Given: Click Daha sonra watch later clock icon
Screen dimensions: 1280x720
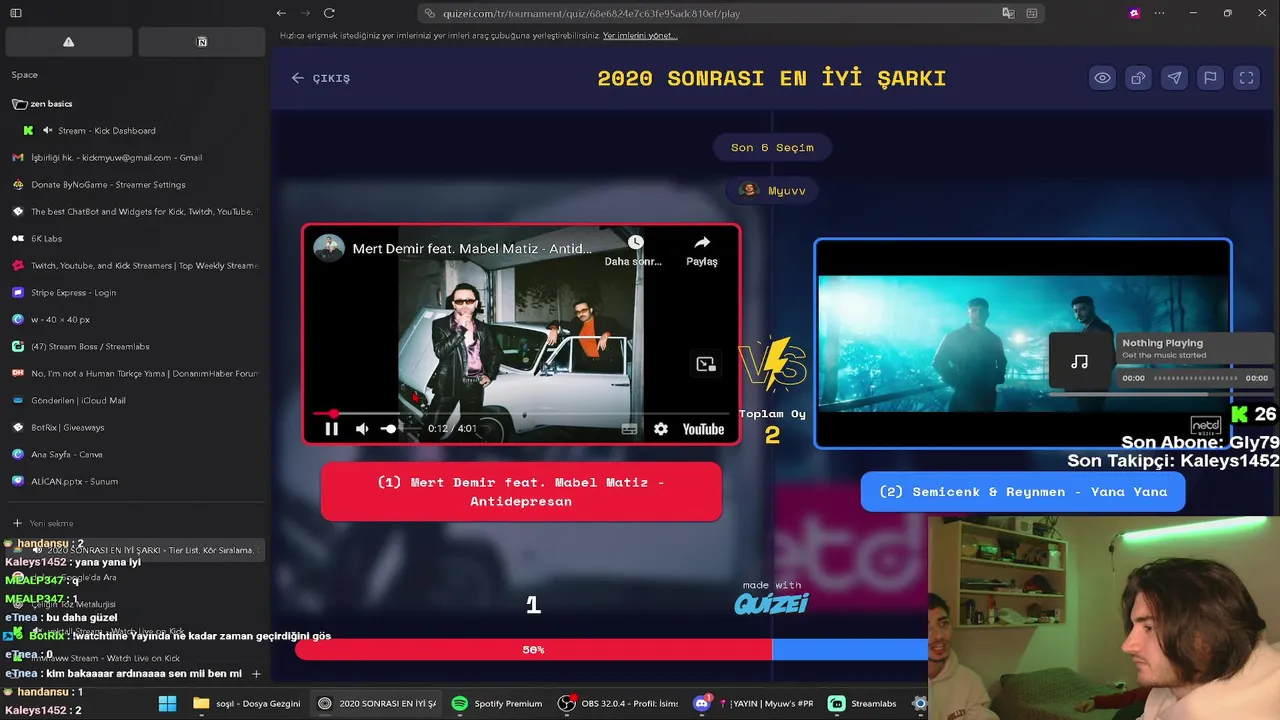Looking at the screenshot, I should (635, 243).
